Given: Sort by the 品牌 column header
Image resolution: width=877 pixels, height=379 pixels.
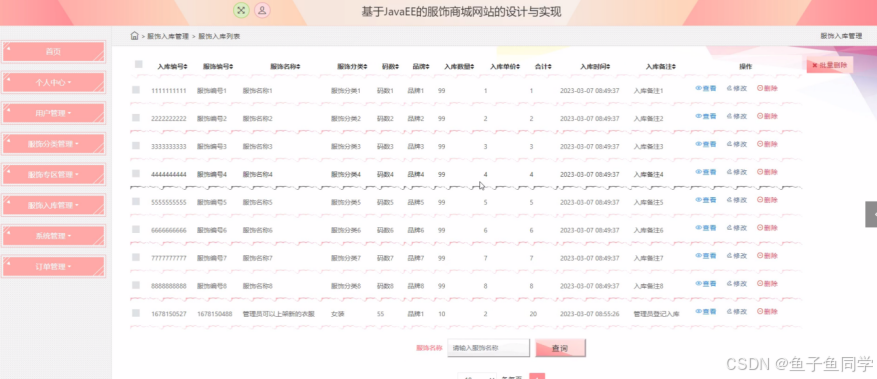Looking at the screenshot, I should click(421, 67).
